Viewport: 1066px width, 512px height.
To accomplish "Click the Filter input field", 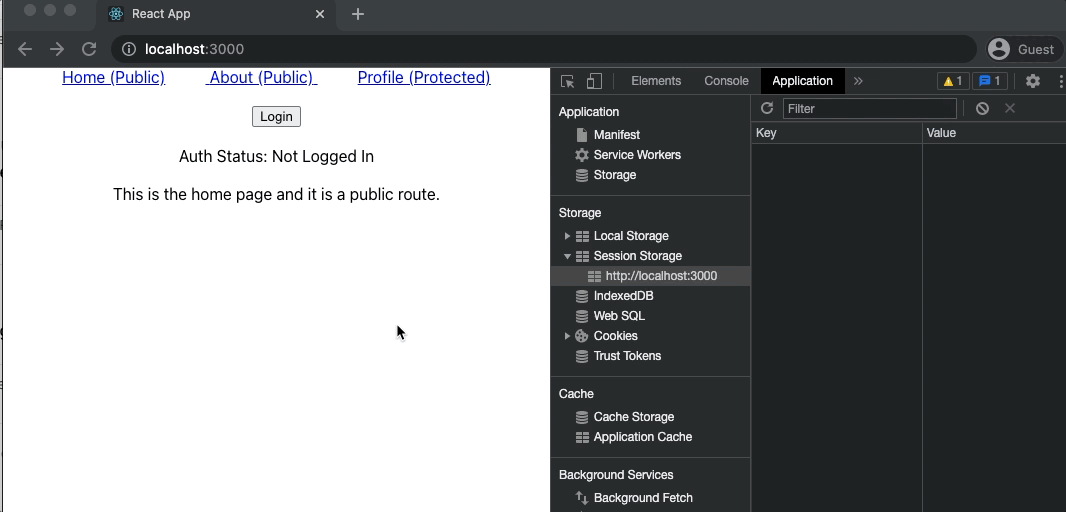I will 870,109.
